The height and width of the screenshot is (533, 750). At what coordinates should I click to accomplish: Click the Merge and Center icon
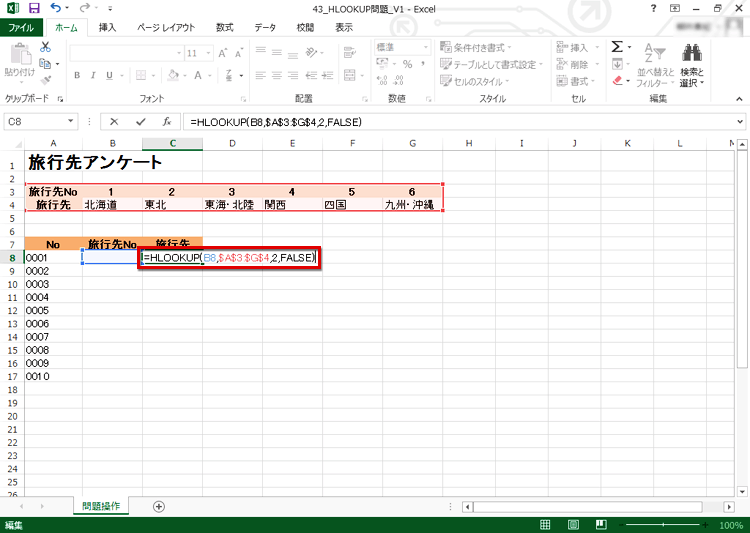click(x=350, y=75)
